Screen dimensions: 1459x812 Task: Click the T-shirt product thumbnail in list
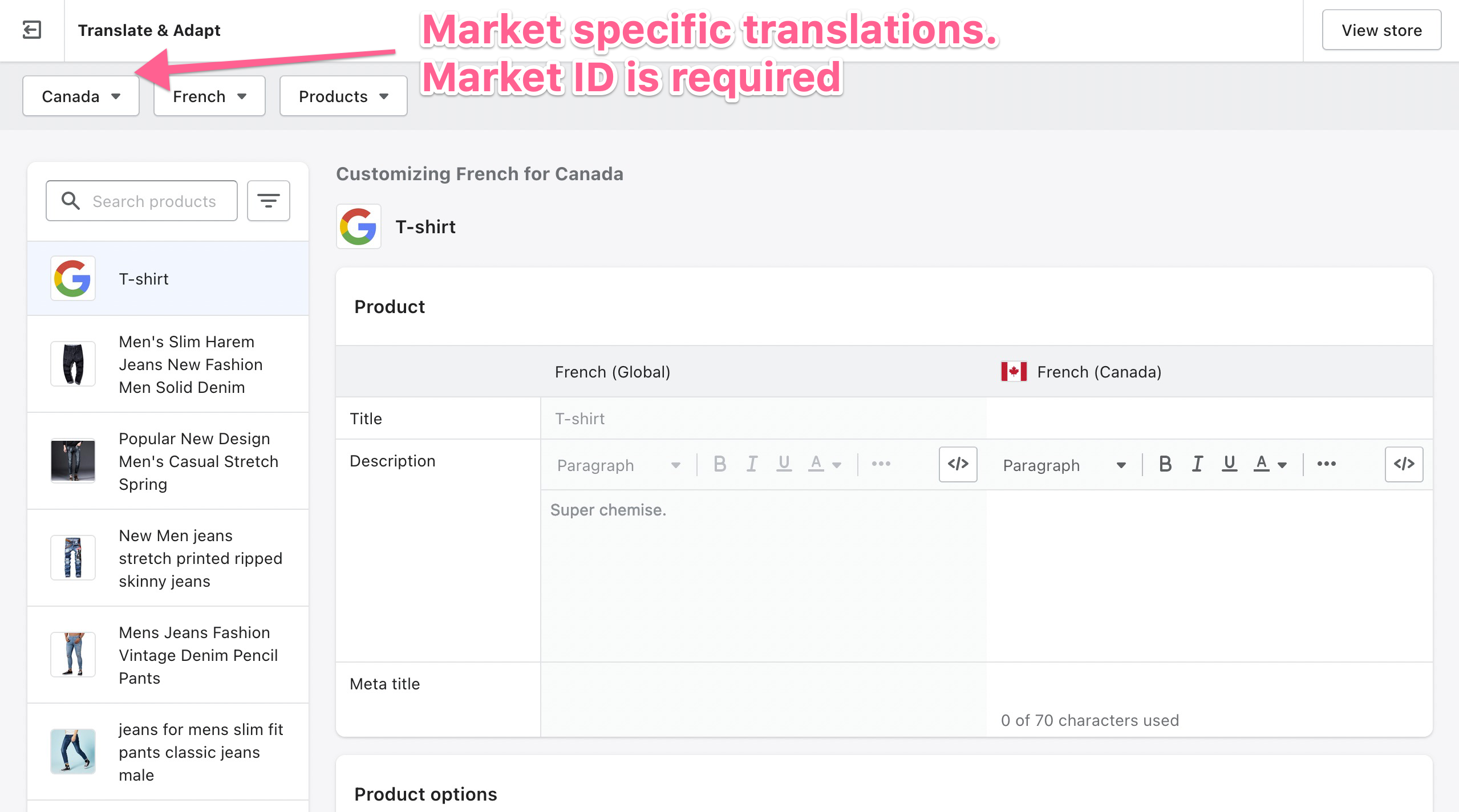click(x=73, y=278)
